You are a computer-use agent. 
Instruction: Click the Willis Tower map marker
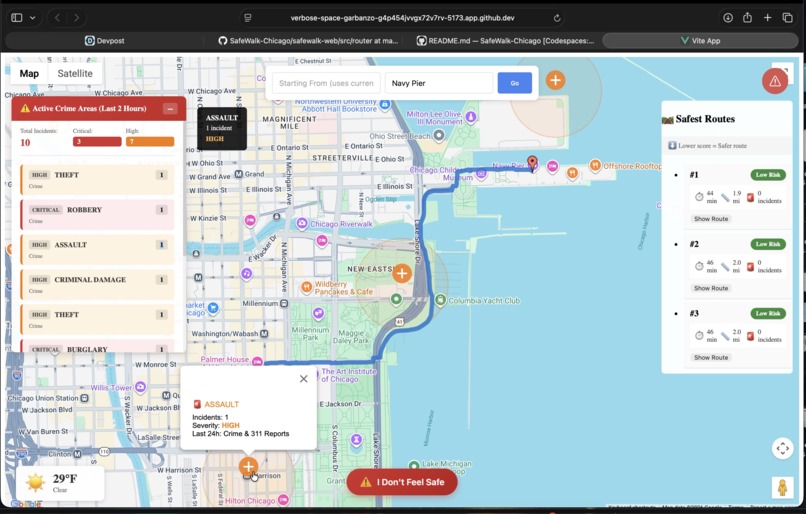click(x=140, y=387)
